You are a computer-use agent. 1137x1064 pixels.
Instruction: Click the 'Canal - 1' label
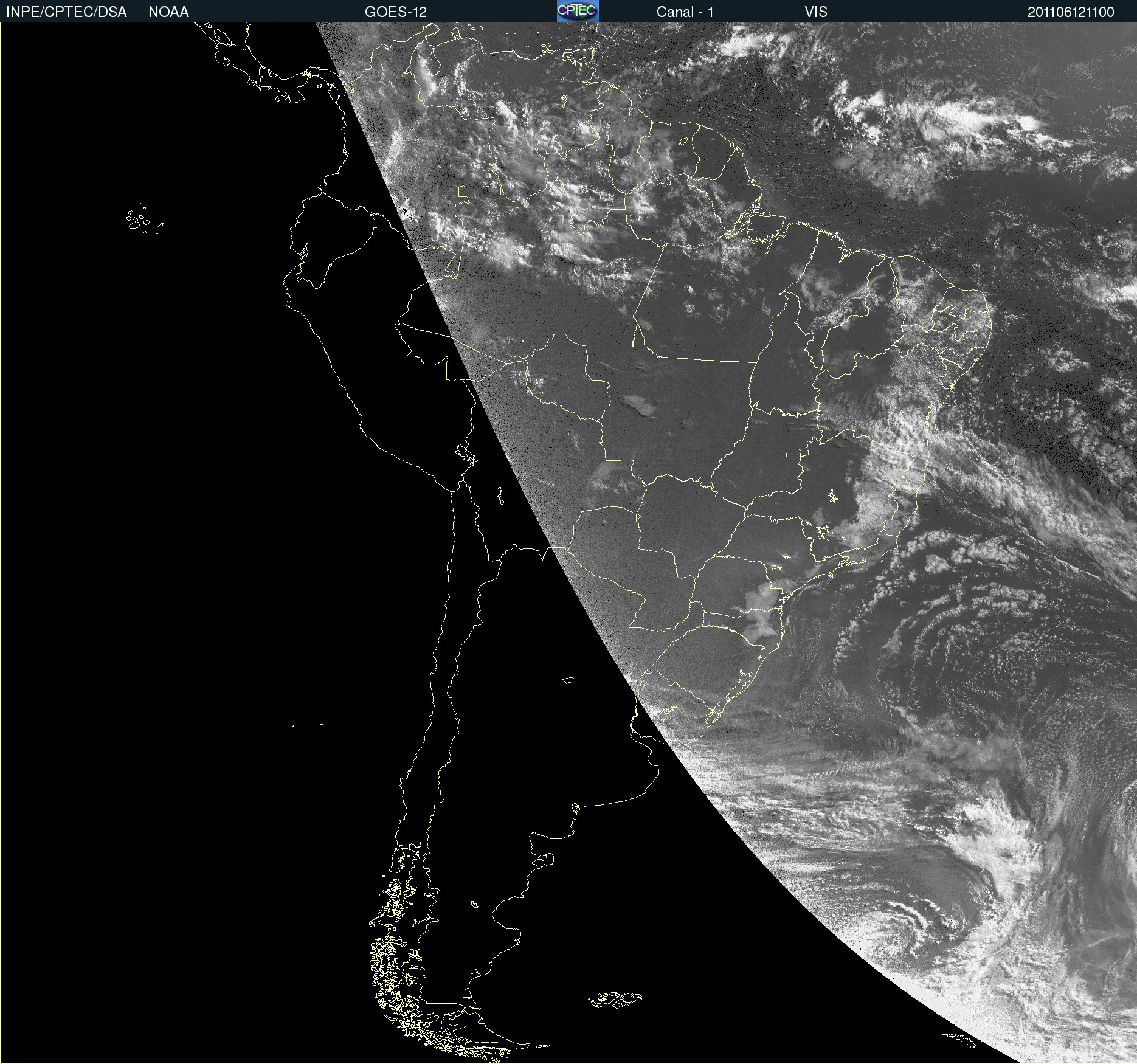(685, 12)
